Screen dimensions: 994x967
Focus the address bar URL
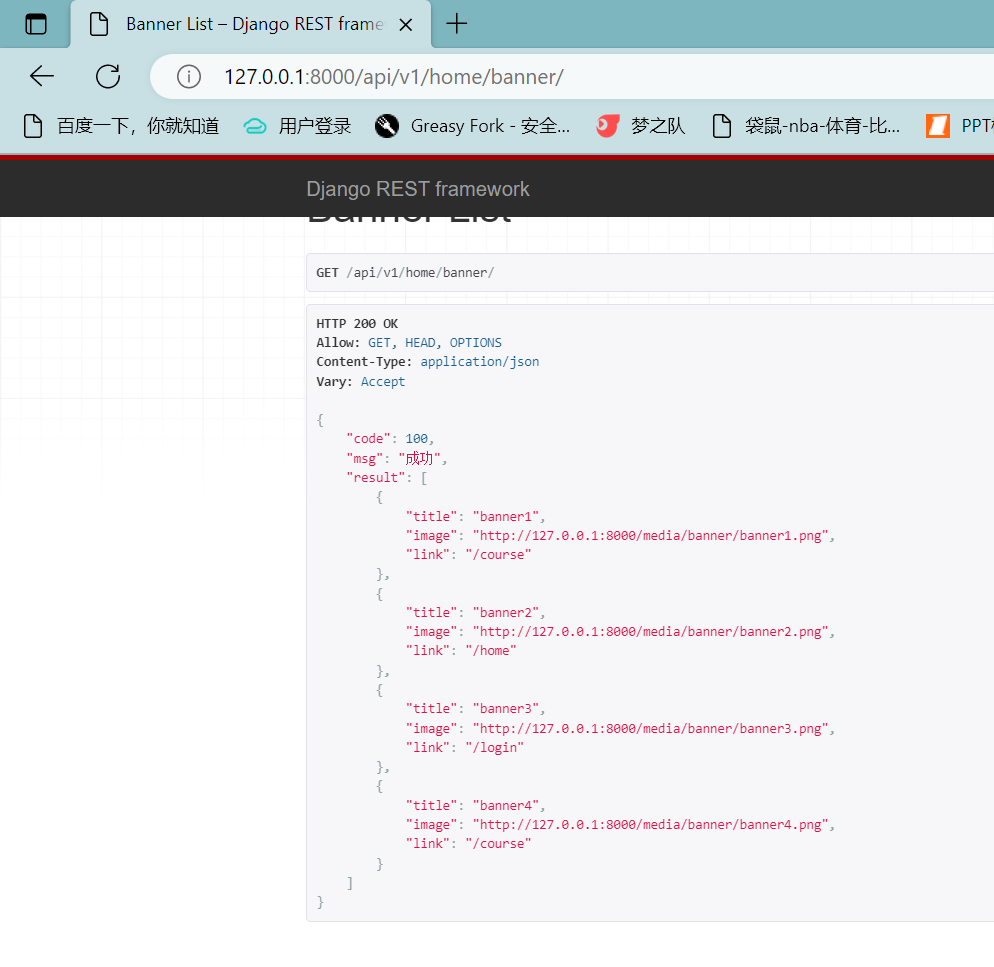[394, 77]
